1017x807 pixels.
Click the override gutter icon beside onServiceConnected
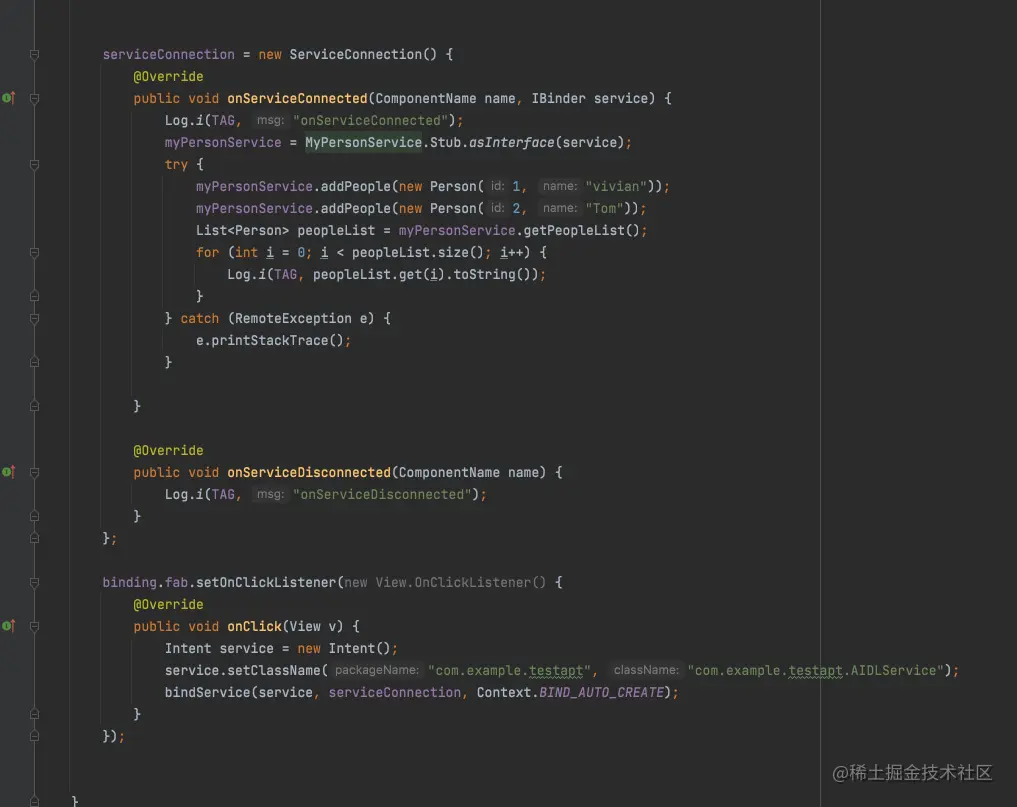tap(8, 98)
